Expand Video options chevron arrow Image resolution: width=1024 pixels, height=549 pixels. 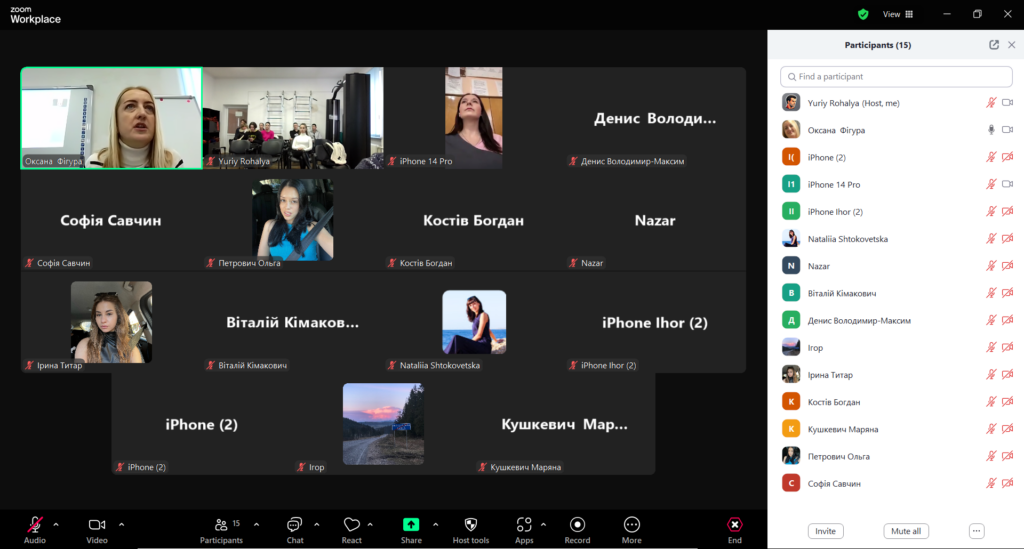pos(121,524)
